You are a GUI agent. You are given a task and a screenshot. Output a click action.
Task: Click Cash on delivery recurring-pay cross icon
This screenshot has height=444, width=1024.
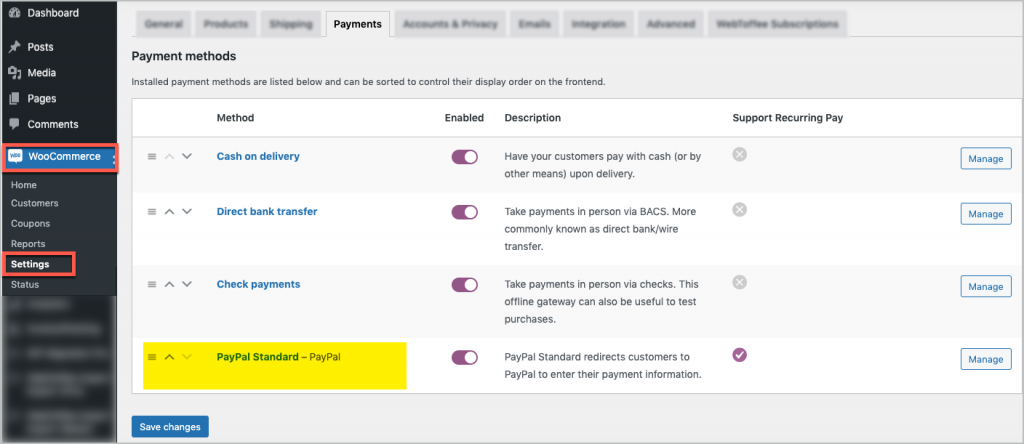pos(739,155)
